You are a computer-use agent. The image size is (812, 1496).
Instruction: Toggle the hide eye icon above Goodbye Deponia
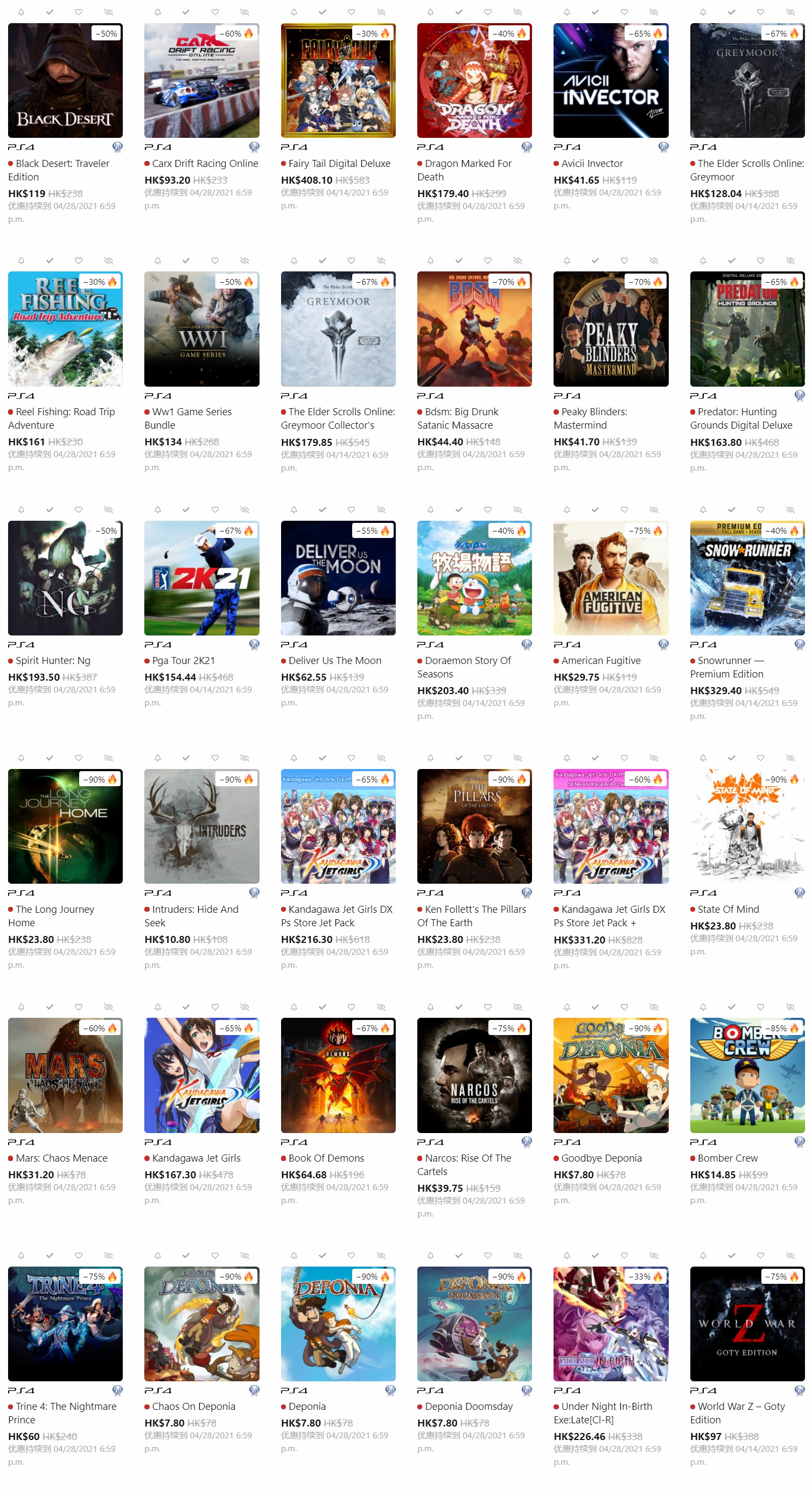[x=654, y=1007]
